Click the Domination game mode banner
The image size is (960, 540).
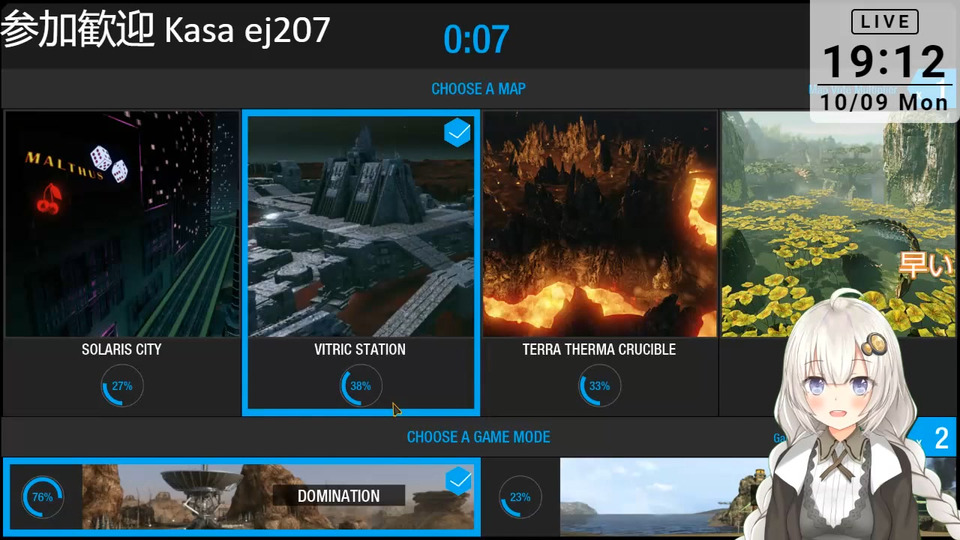(242, 497)
